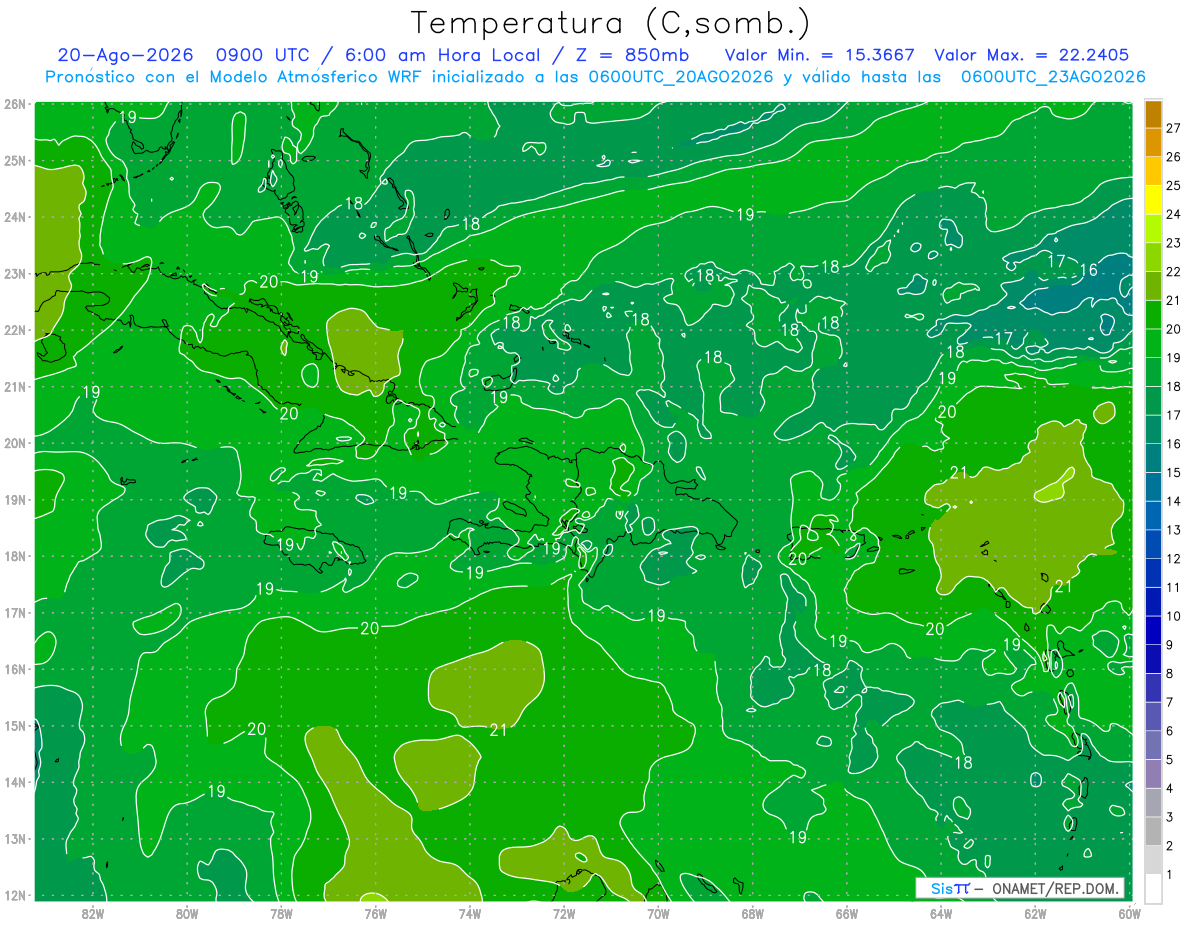The image size is (1200, 927).
Task: Select the latitude label "13N"
Action: click(15, 838)
